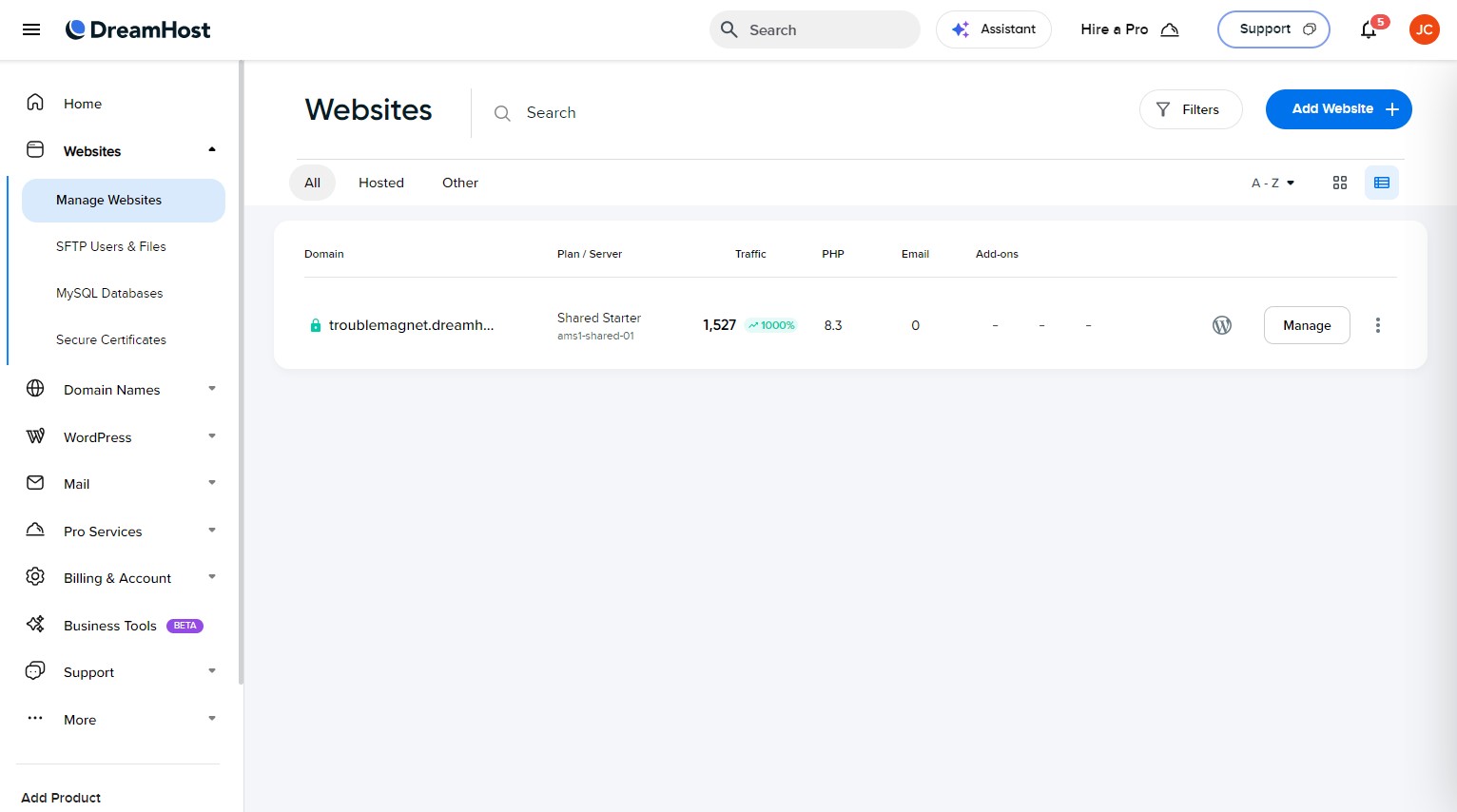Click Manage for troublemagnet site
The width and height of the screenshot is (1457, 812).
pos(1307,325)
